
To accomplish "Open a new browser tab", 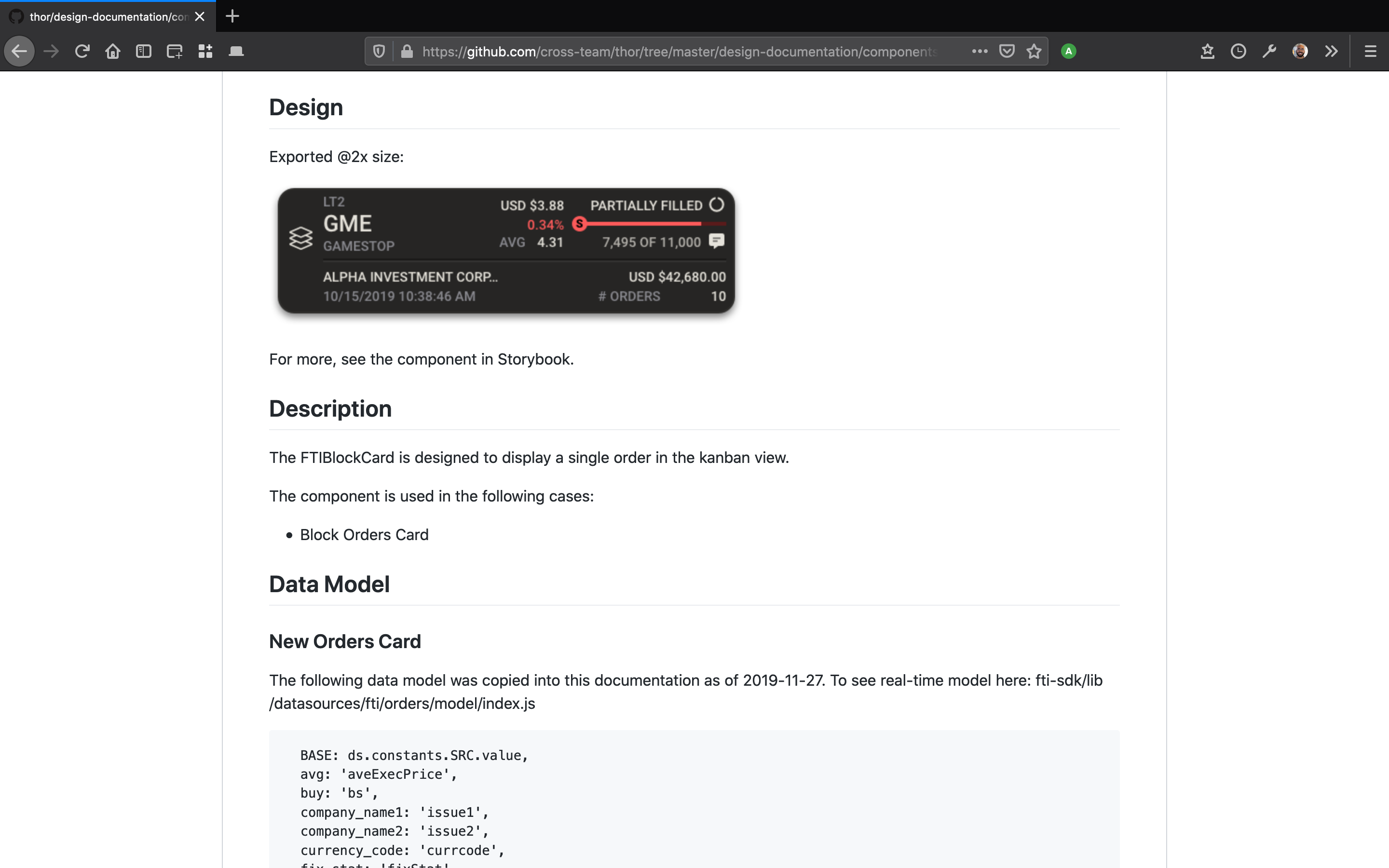I will [232, 16].
